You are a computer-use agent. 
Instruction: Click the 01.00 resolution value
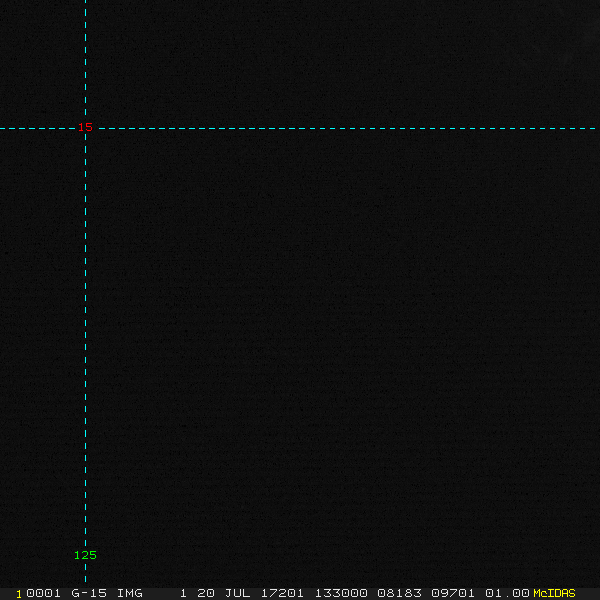[507, 593]
